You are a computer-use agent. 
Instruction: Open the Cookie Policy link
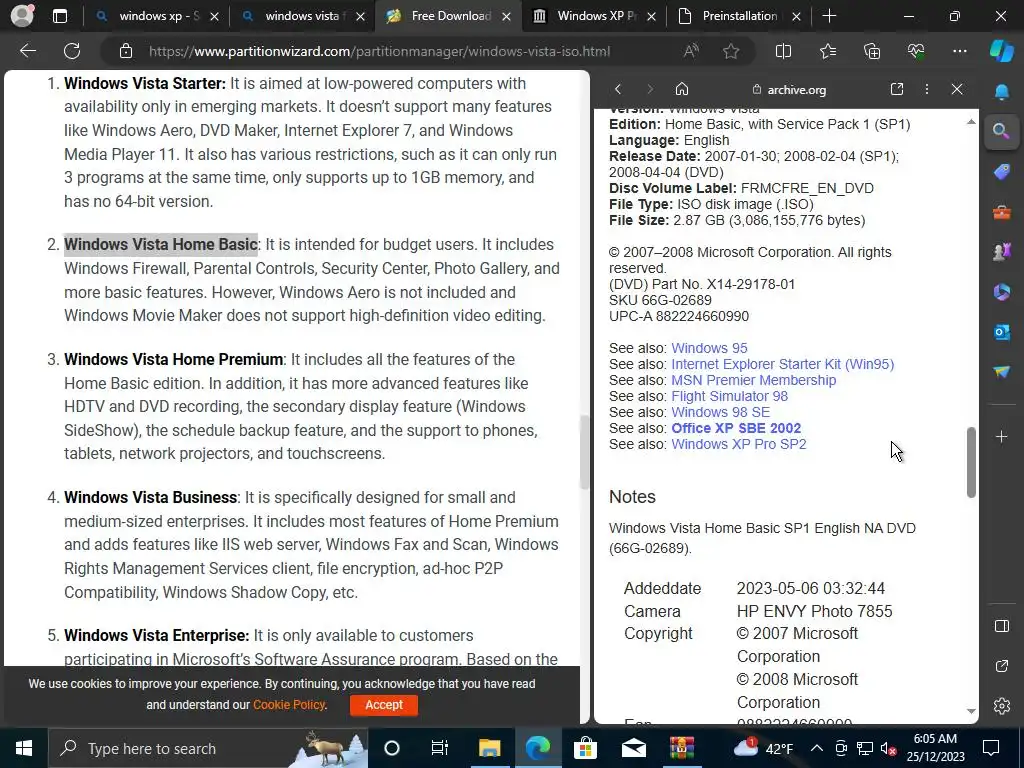pos(289,705)
